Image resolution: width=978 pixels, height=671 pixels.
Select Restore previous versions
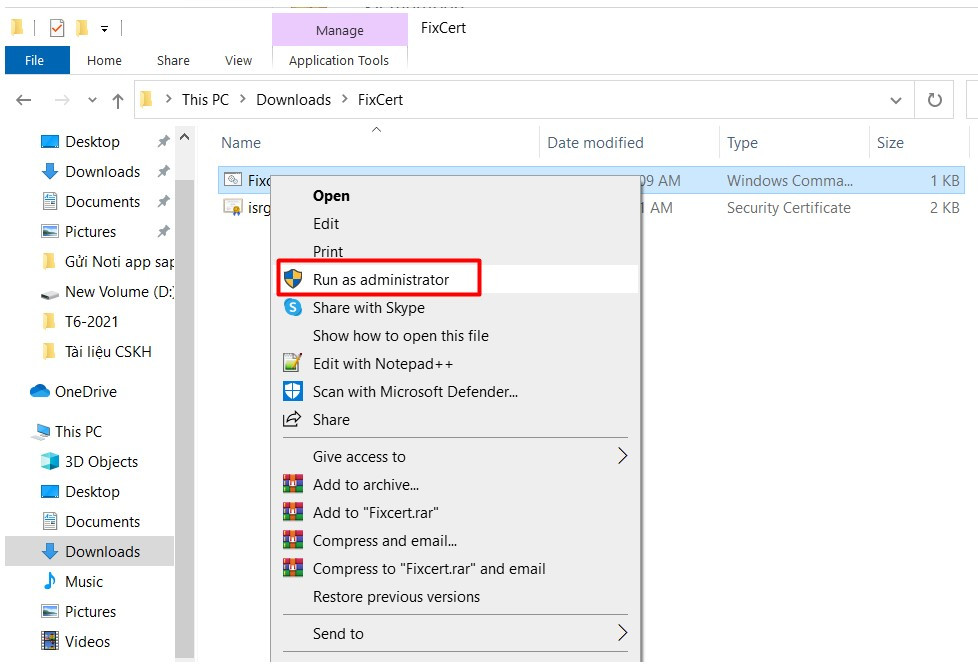click(397, 597)
